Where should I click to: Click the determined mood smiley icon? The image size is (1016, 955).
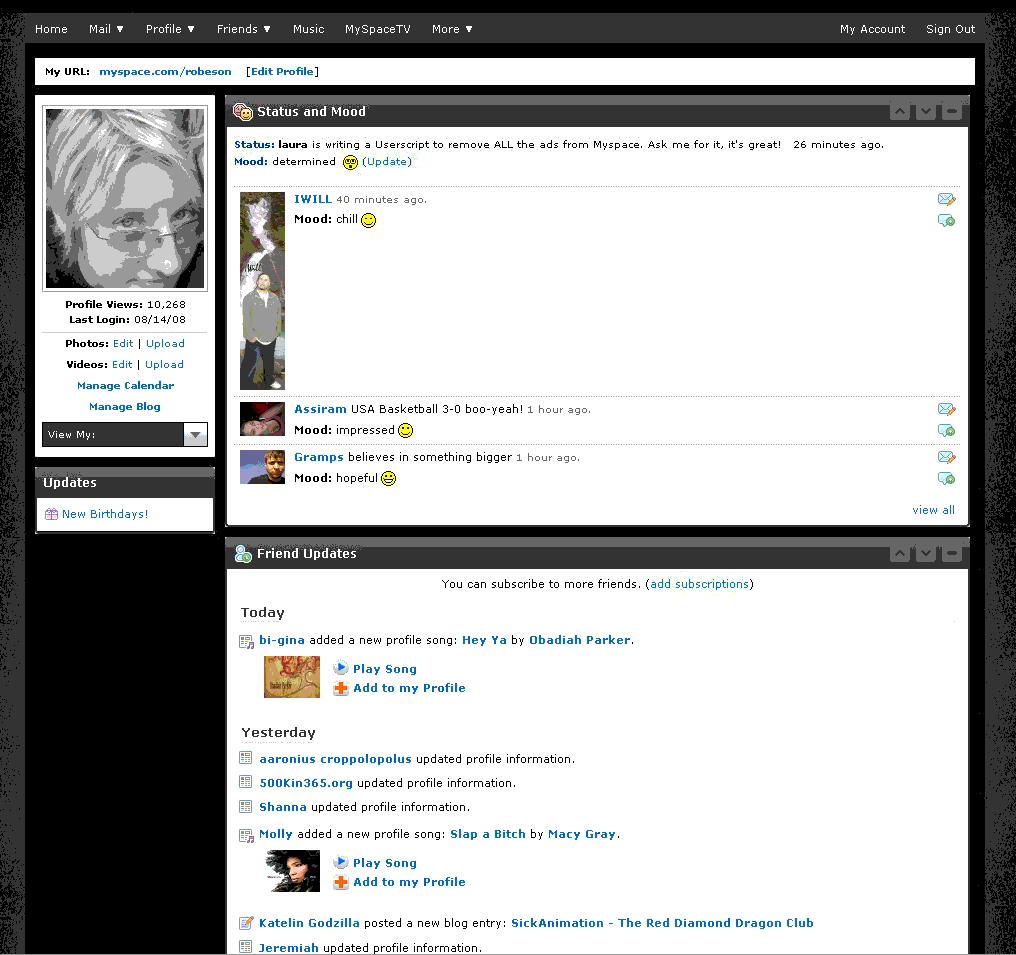point(350,162)
